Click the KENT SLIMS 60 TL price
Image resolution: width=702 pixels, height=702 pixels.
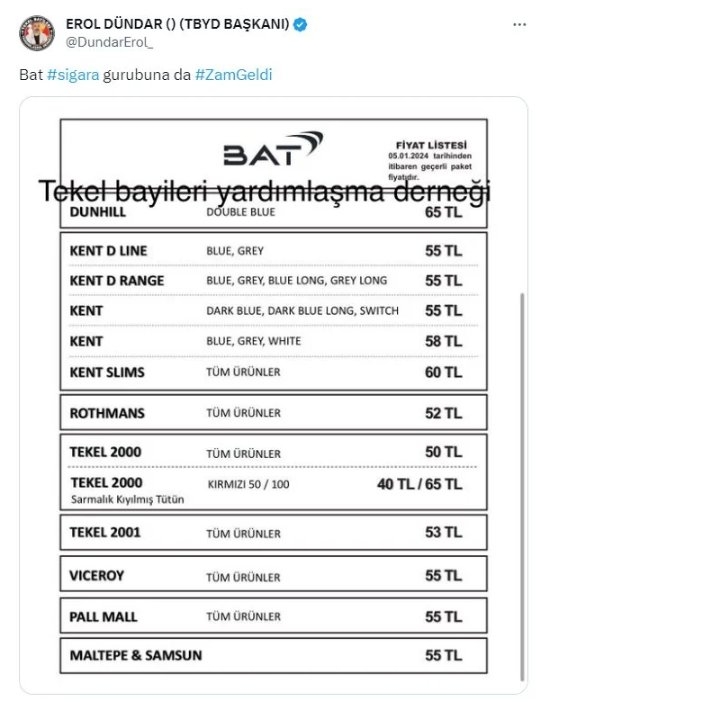pos(443,372)
